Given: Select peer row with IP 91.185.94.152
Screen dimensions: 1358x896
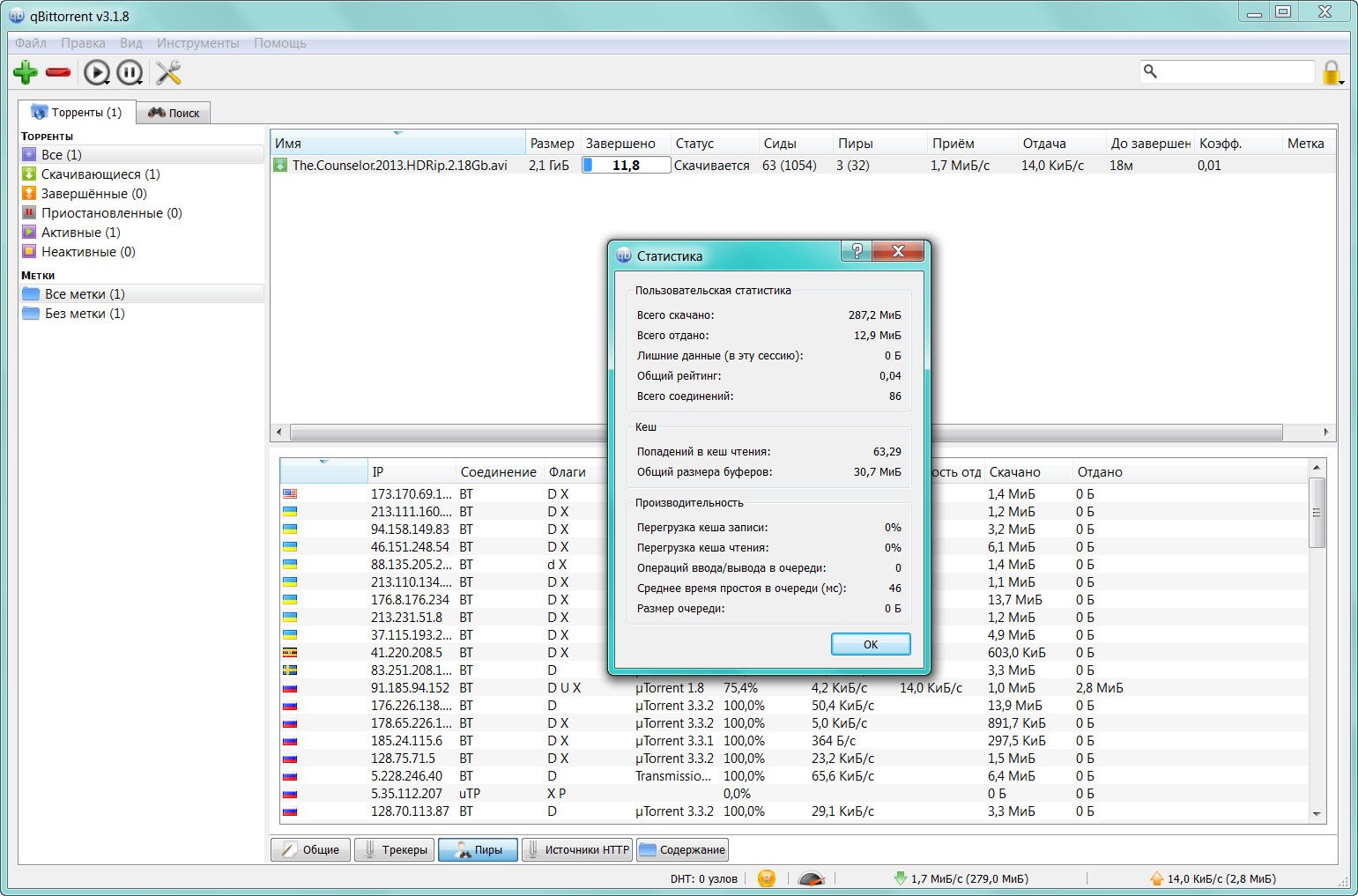Looking at the screenshot, I should tap(792, 687).
